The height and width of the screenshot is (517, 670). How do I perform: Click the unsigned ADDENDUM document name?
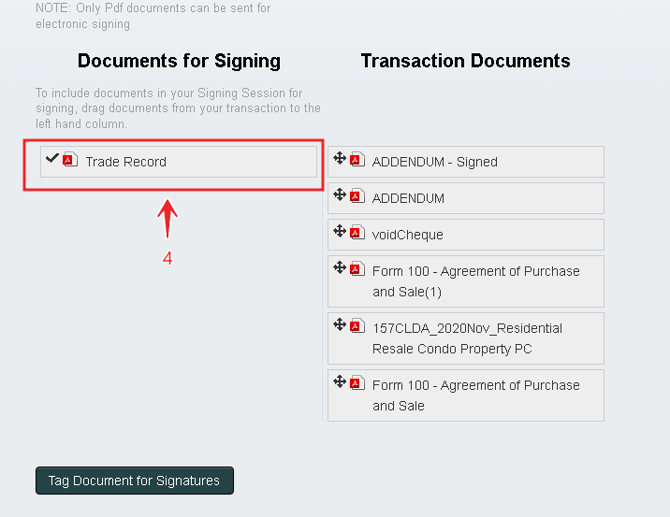click(x=408, y=198)
